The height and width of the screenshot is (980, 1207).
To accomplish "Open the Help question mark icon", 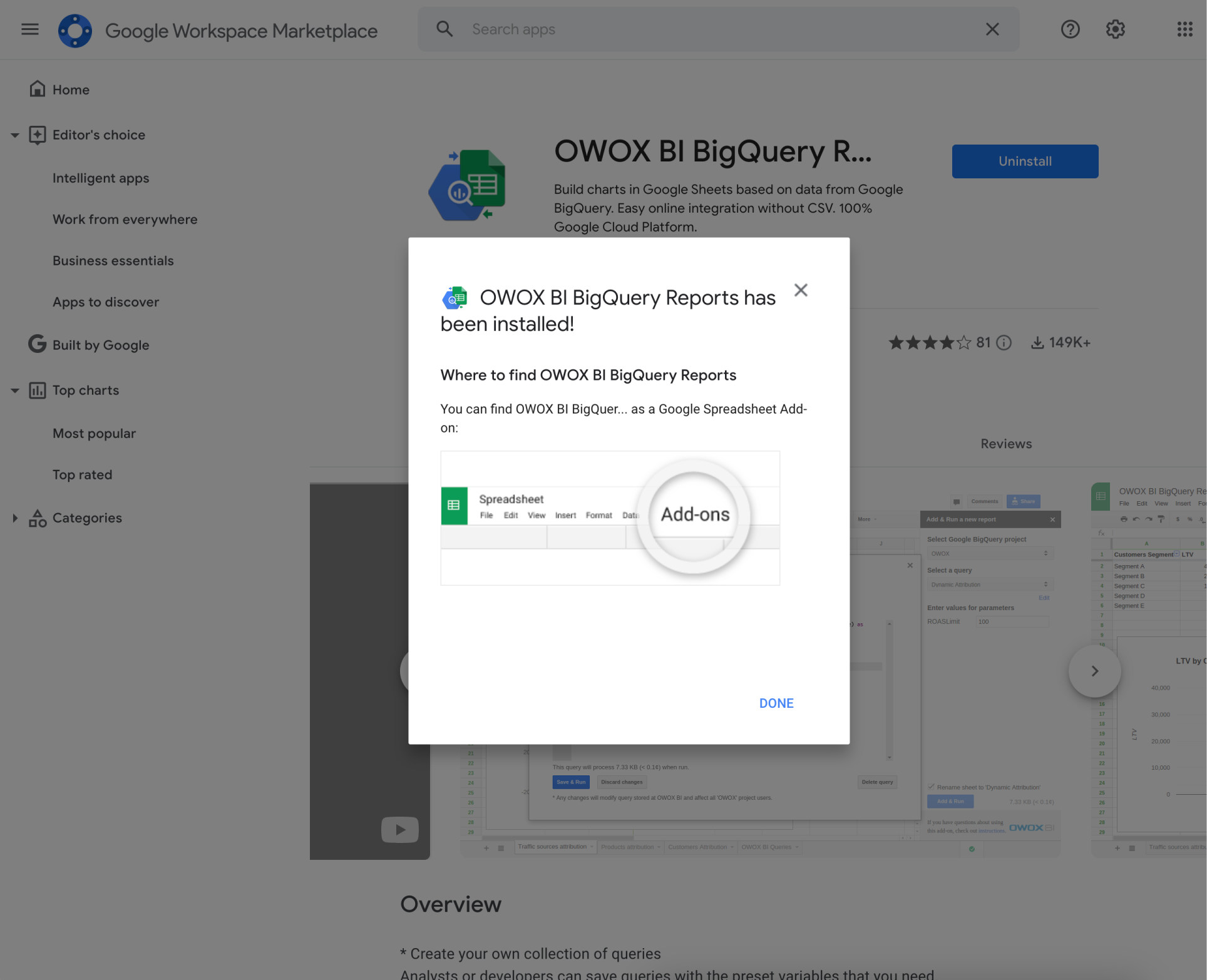I will point(1070,29).
